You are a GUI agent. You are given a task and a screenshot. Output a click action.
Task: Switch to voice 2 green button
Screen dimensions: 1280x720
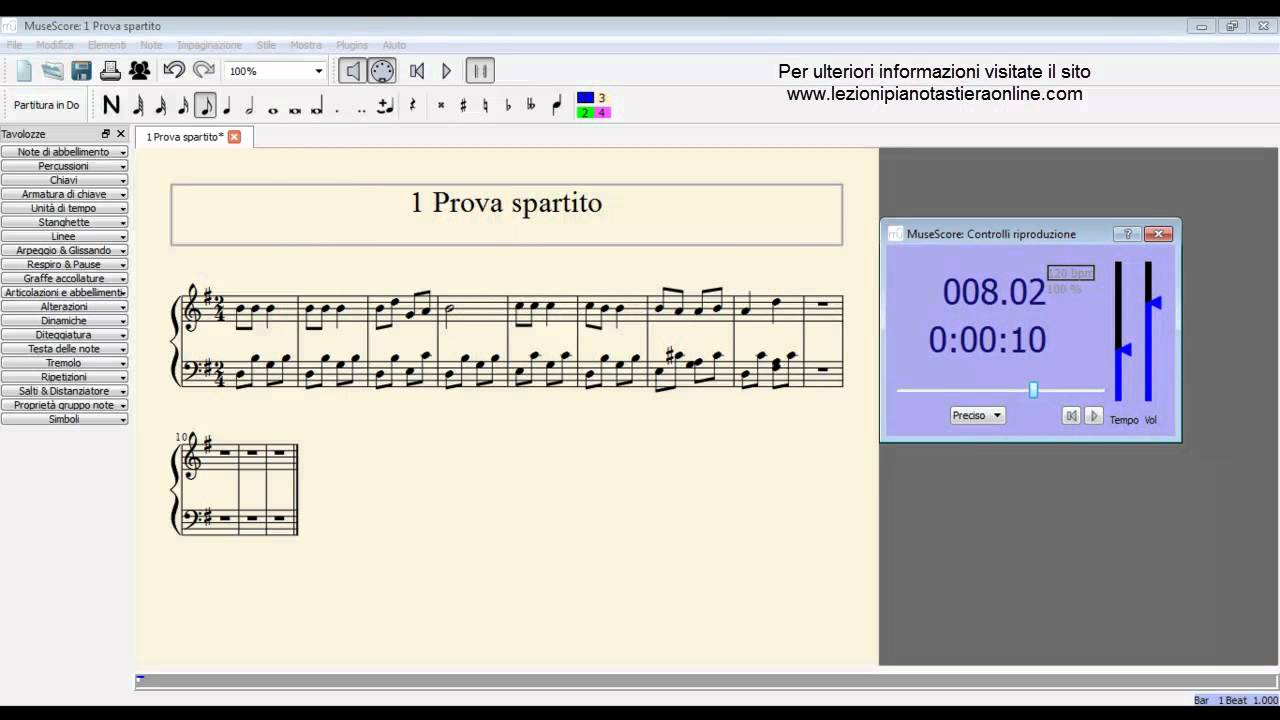click(x=586, y=112)
